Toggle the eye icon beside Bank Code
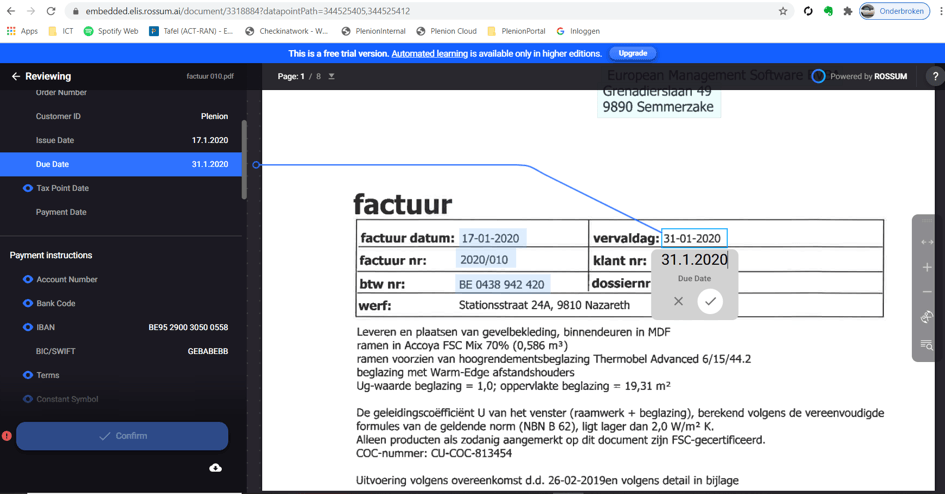Screen dimensions: 945x494 pyautogui.click(x=28, y=303)
